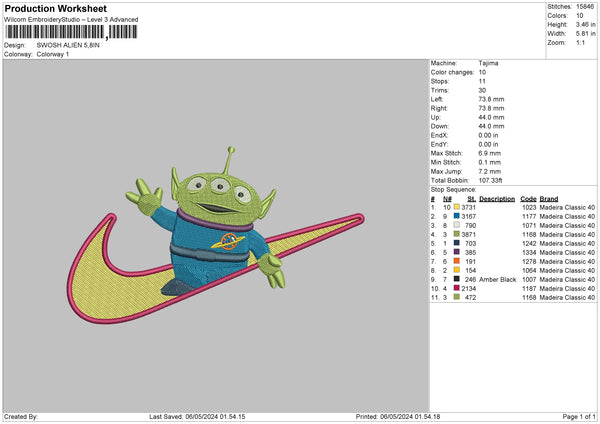Click the Trims value '30'

click(x=482, y=90)
